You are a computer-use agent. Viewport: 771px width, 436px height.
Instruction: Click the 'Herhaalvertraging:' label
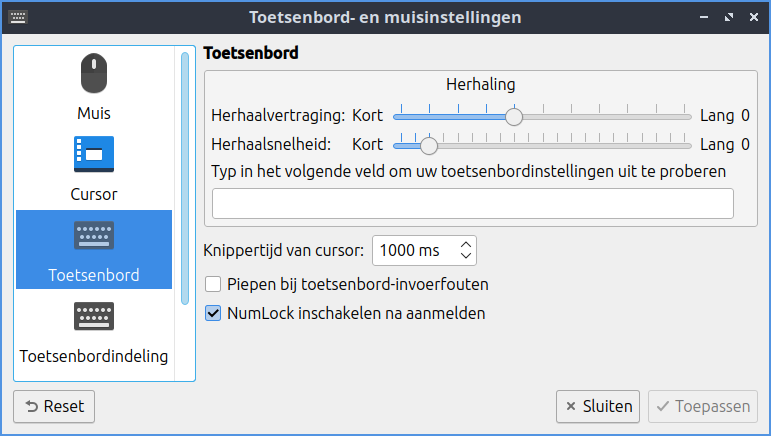tap(278, 116)
